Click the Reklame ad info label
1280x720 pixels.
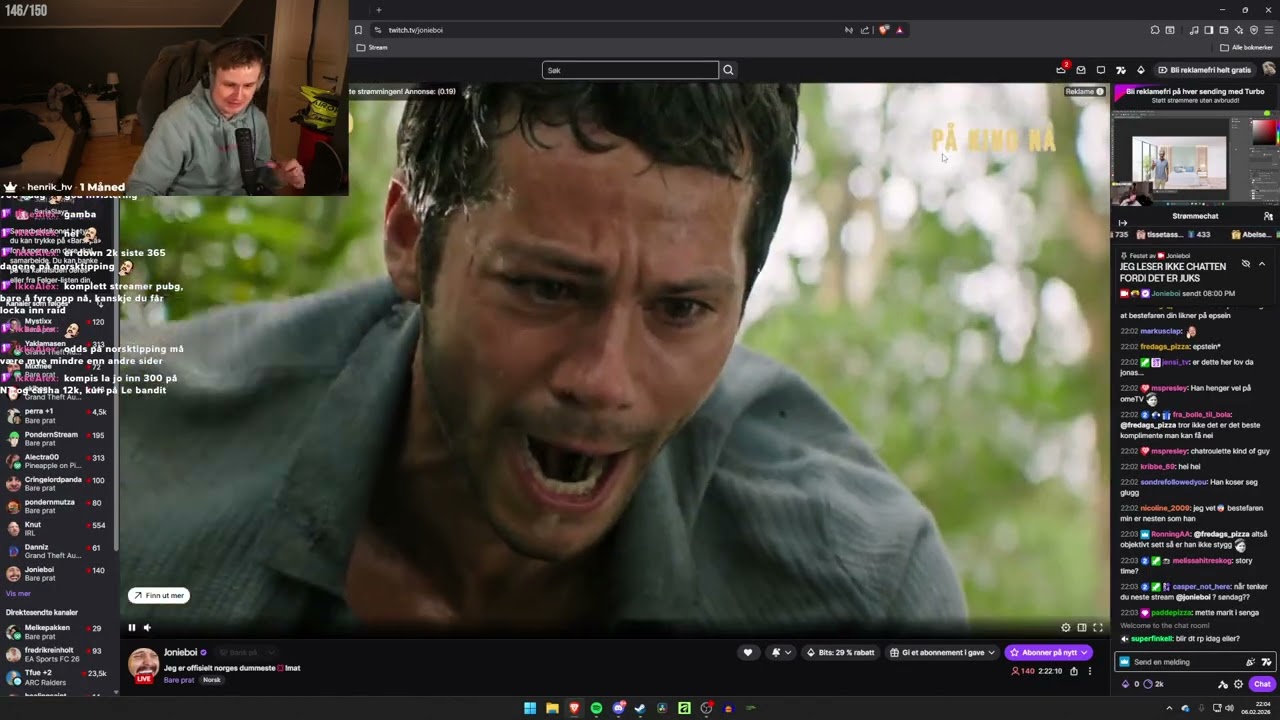1085,92
